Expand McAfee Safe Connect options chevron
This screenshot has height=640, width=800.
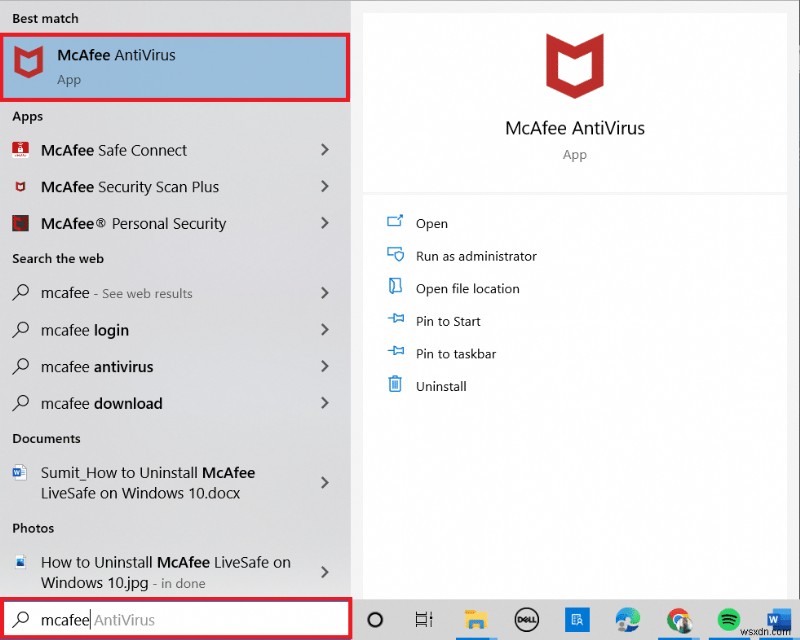pyautogui.click(x=324, y=150)
